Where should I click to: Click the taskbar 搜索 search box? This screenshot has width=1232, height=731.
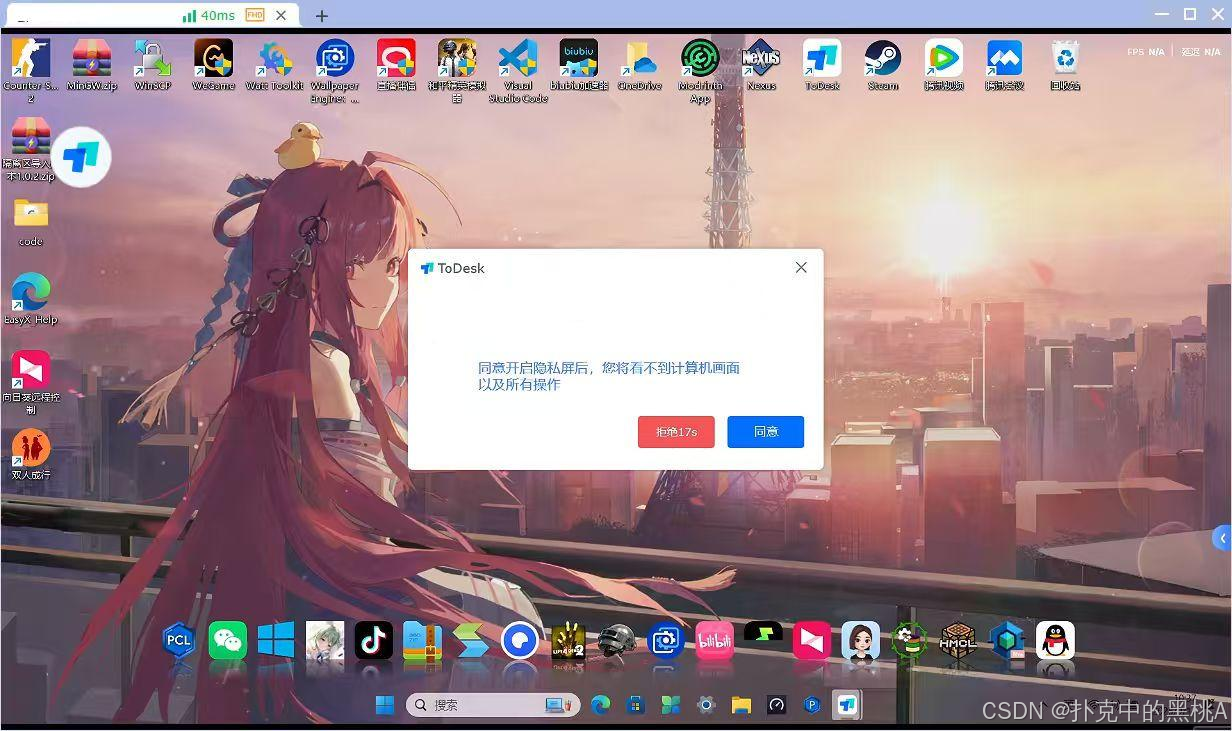click(x=493, y=705)
